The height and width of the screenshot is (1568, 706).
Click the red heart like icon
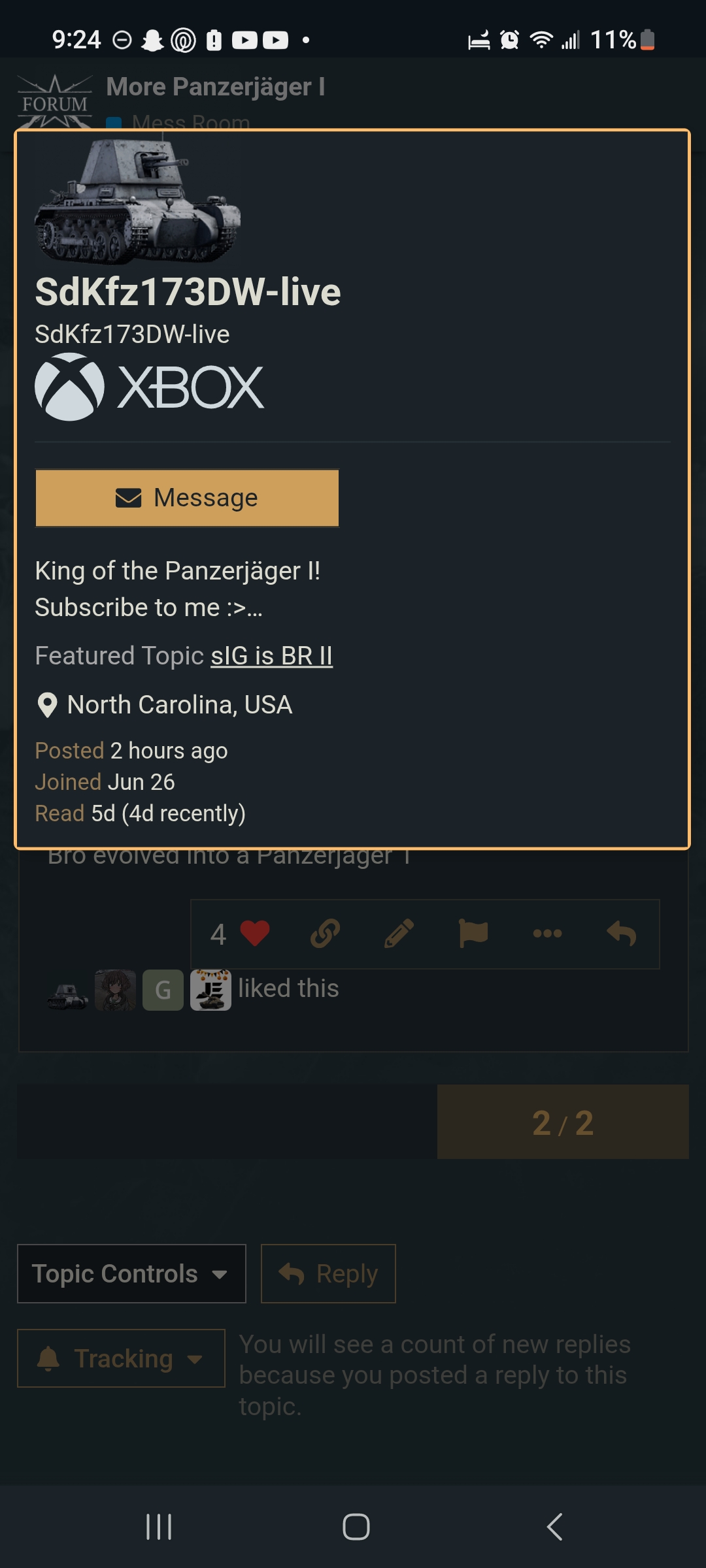pos(255,933)
